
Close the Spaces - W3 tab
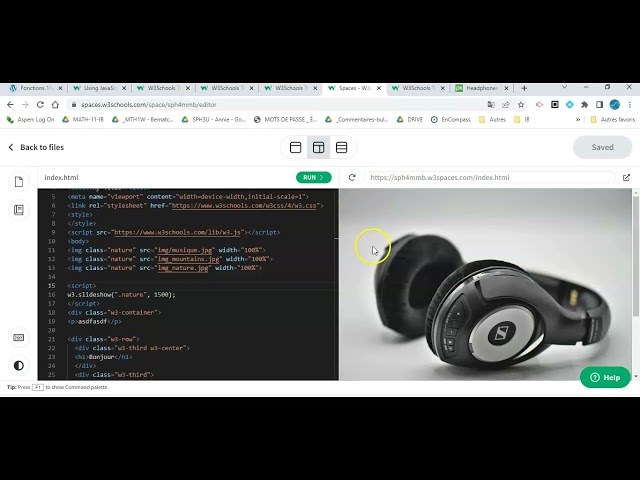pos(379,88)
